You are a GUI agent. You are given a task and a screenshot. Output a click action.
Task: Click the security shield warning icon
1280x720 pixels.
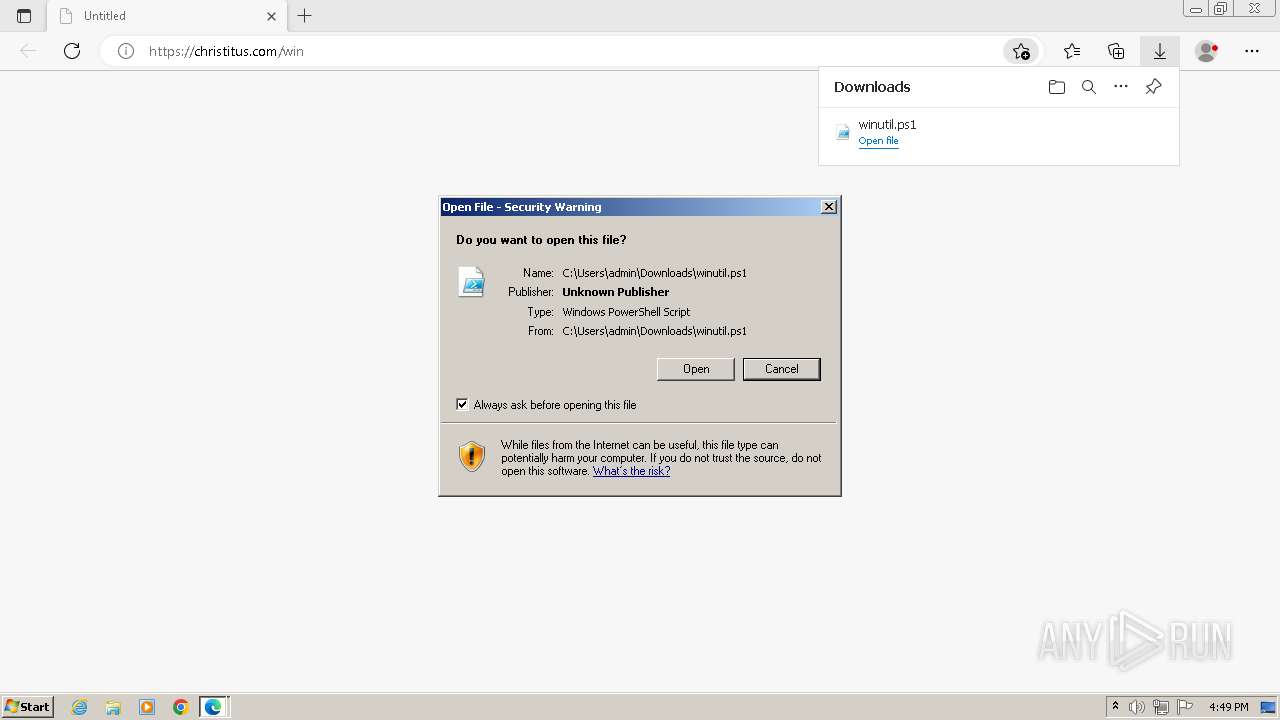coord(472,456)
